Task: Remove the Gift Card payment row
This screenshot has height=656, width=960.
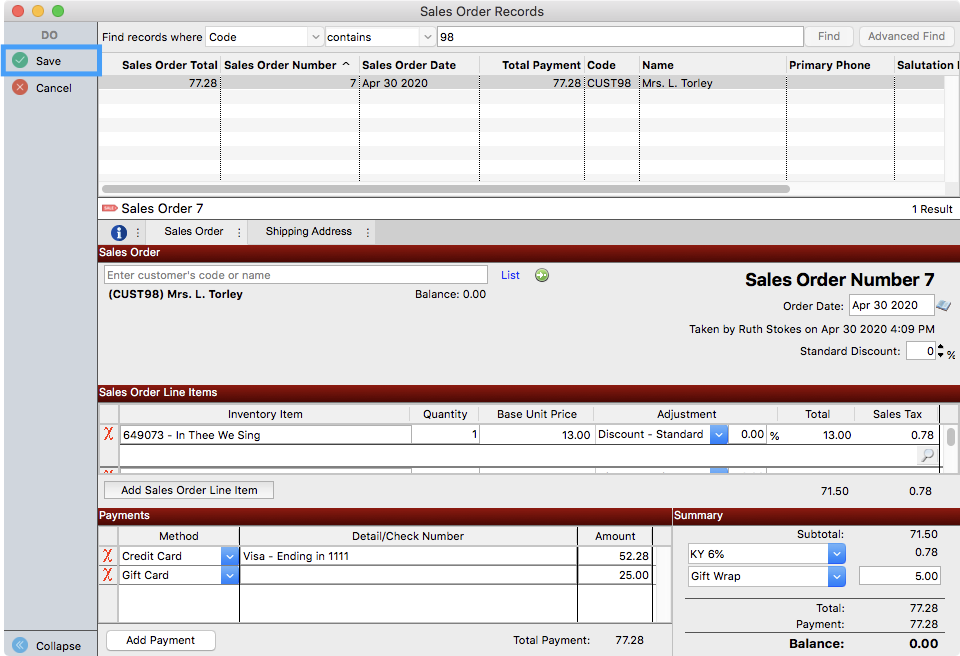Action: [108, 575]
